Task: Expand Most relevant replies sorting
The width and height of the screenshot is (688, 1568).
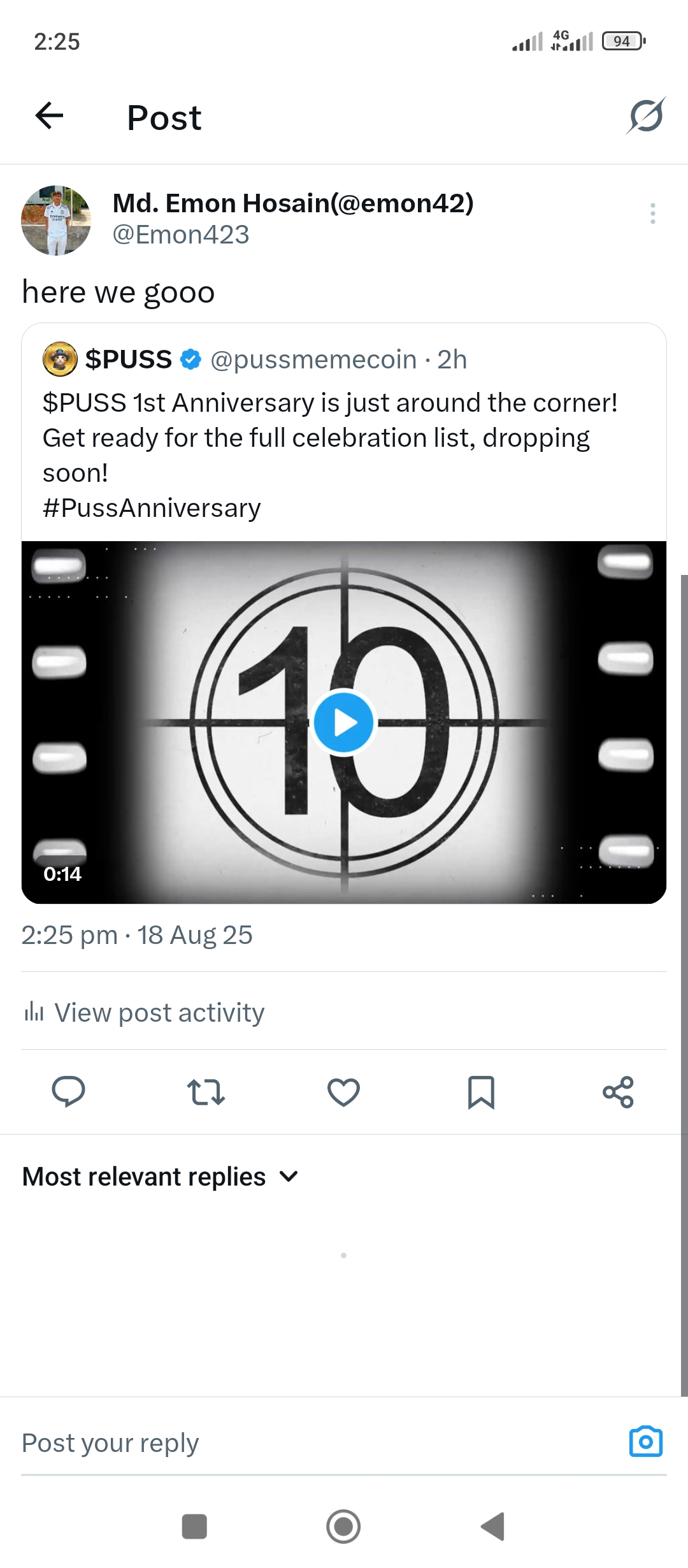Action: click(161, 1177)
